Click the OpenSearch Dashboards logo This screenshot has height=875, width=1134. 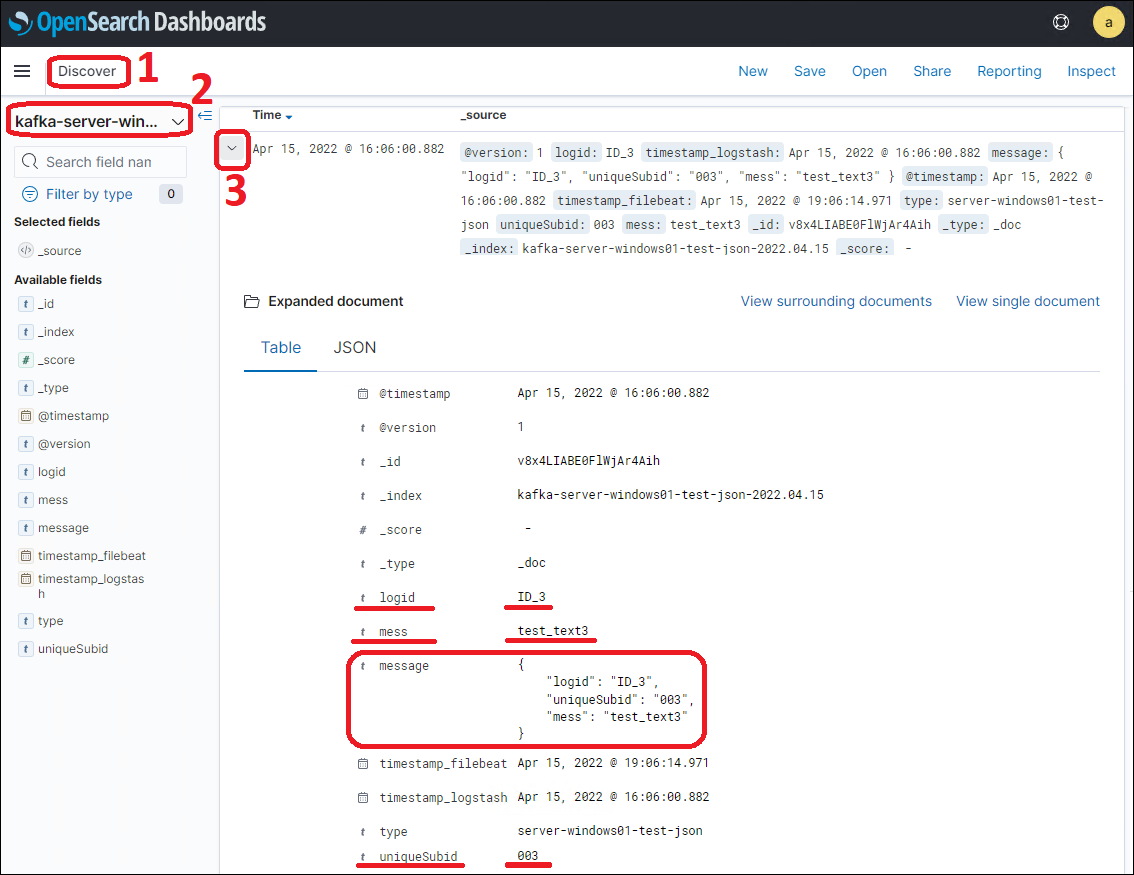tap(137, 22)
